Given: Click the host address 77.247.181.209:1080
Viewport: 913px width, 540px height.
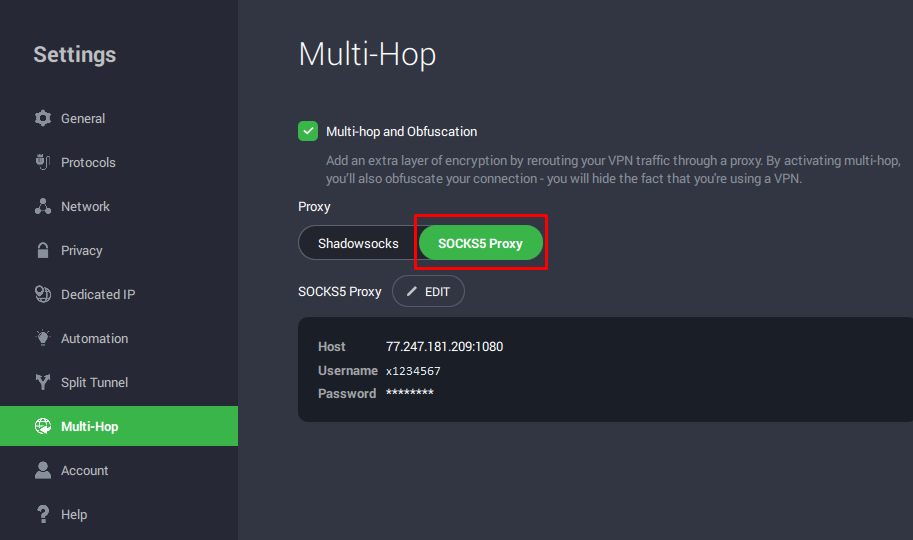Looking at the screenshot, I should (x=444, y=347).
